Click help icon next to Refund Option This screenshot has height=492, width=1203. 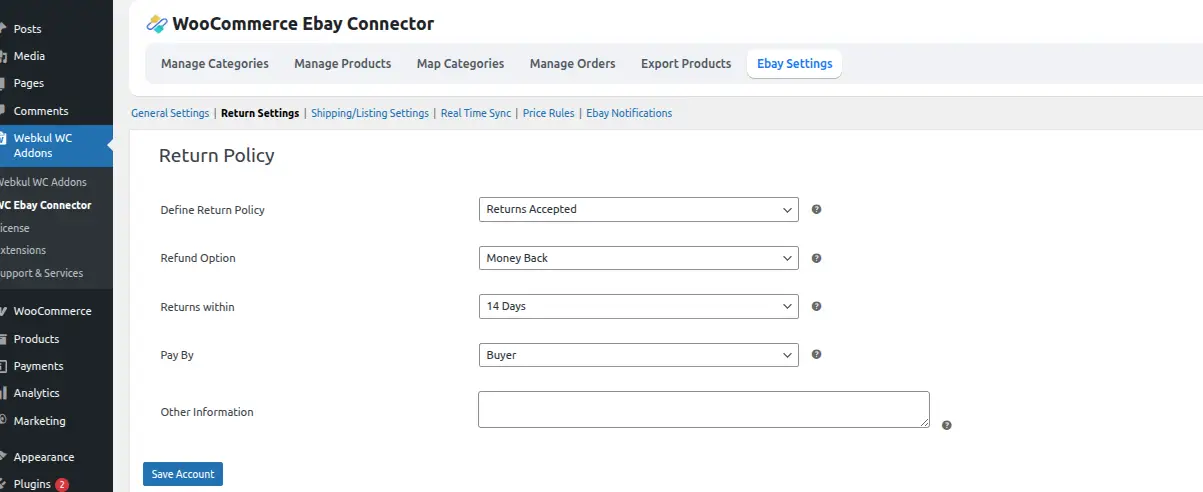tap(816, 258)
